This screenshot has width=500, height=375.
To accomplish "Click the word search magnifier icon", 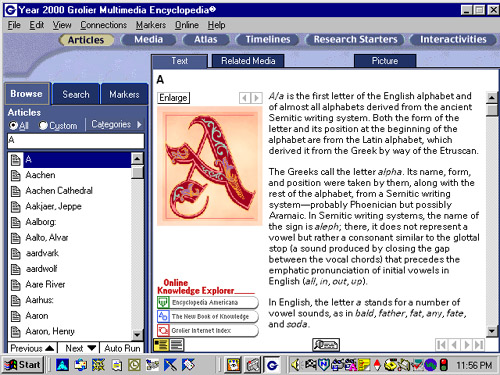I will [326, 345].
